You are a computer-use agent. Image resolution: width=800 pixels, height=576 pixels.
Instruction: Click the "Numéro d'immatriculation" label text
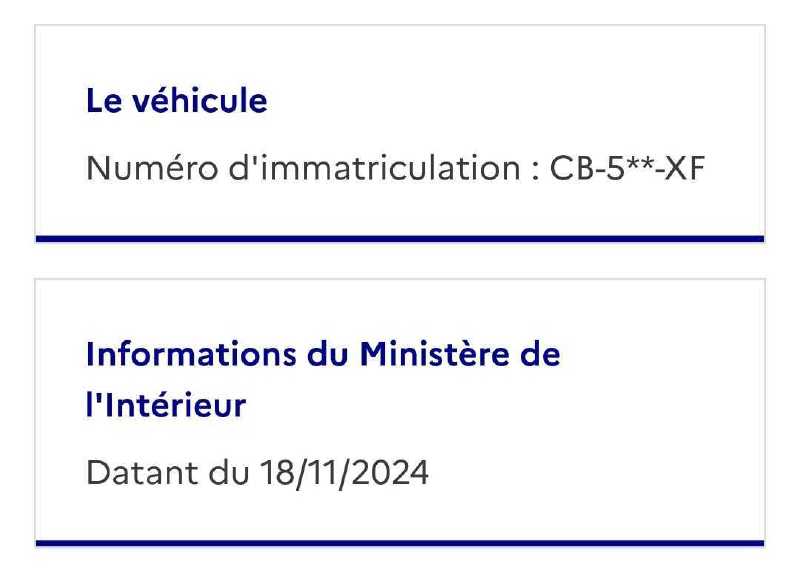[303, 168]
